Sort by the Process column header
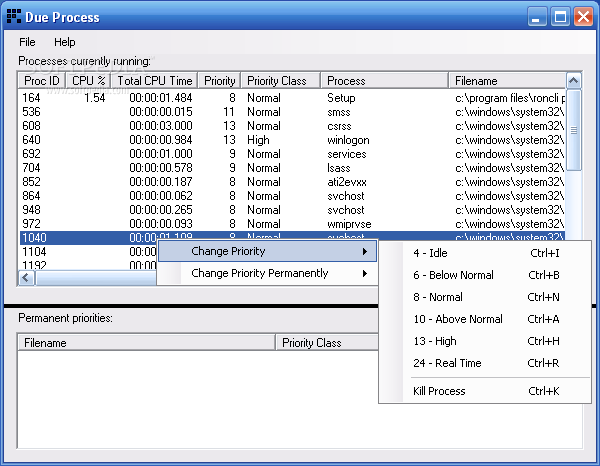This screenshot has width=600, height=466. [x=385, y=81]
